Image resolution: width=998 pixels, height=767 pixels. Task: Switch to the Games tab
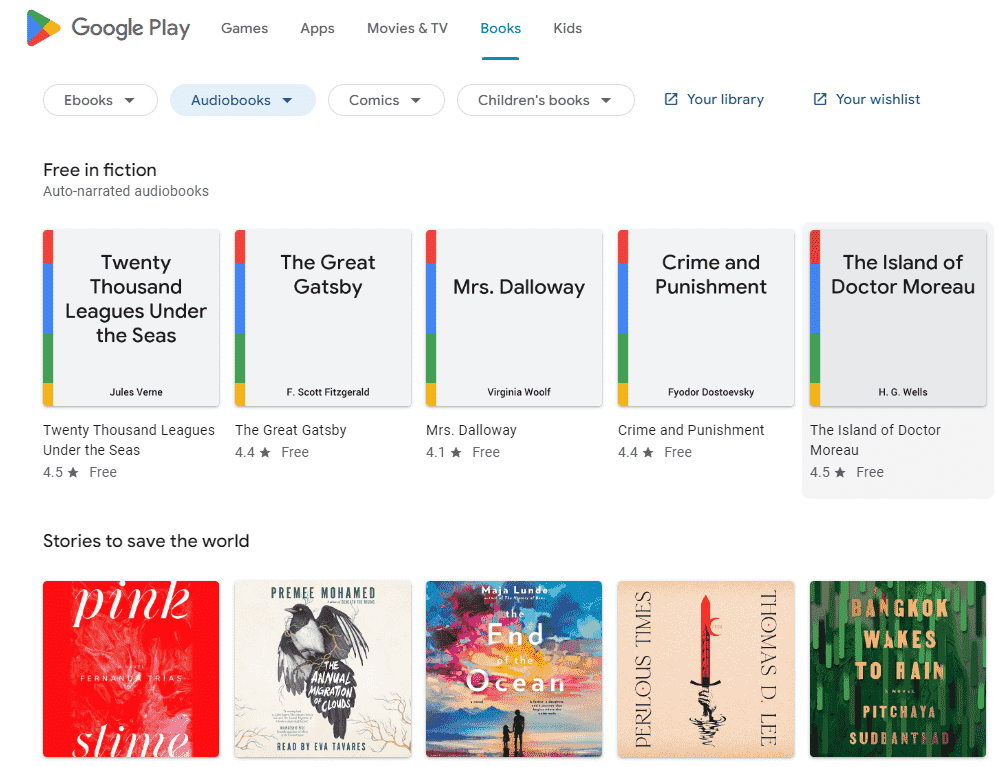[244, 29]
